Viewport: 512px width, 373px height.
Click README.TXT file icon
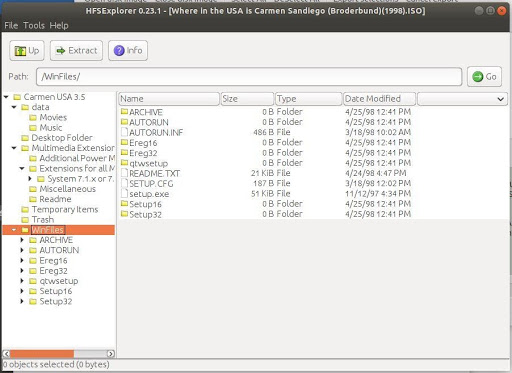tap(124, 173)
